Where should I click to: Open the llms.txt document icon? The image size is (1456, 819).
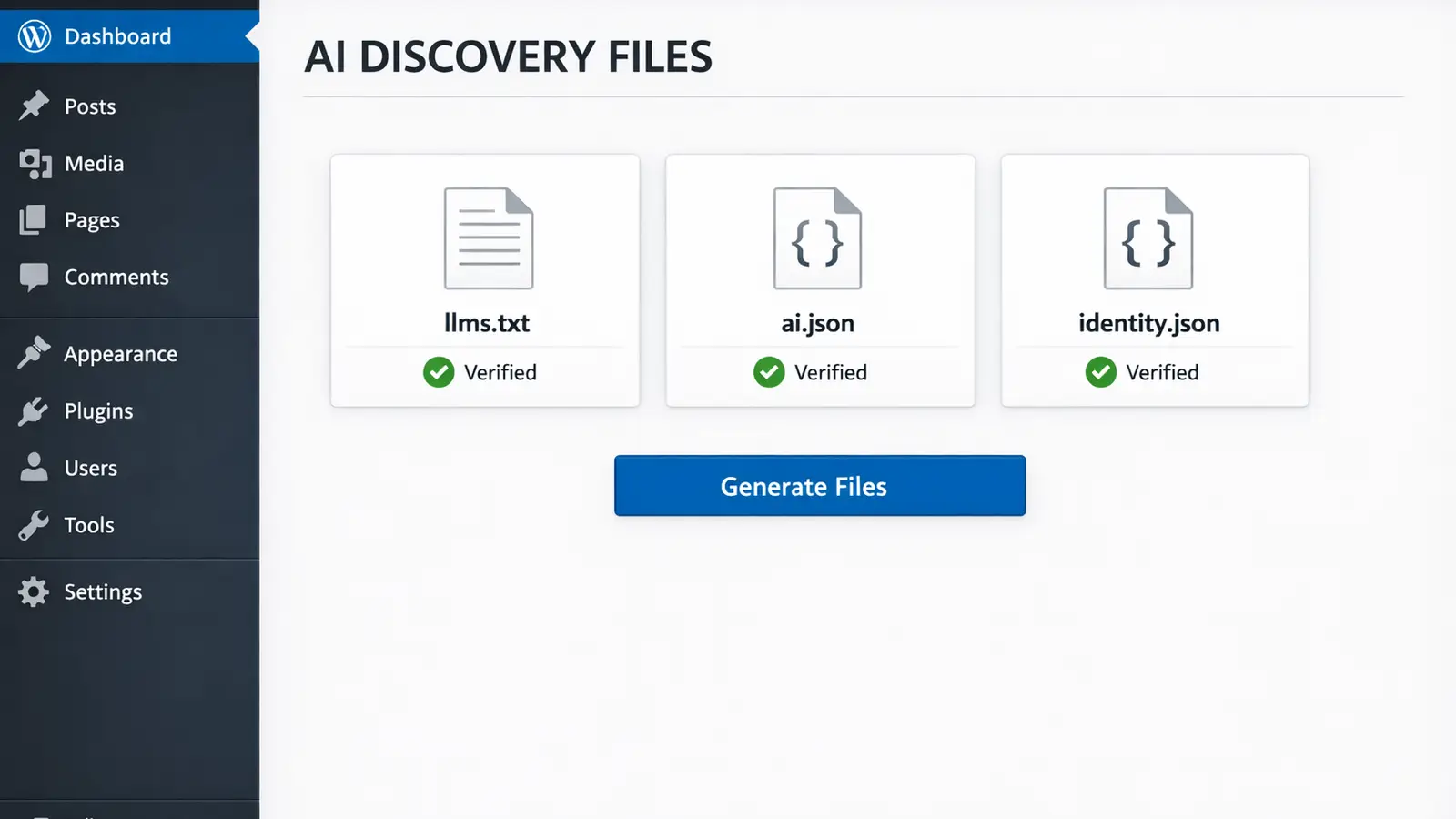click(x=488, y=238)
